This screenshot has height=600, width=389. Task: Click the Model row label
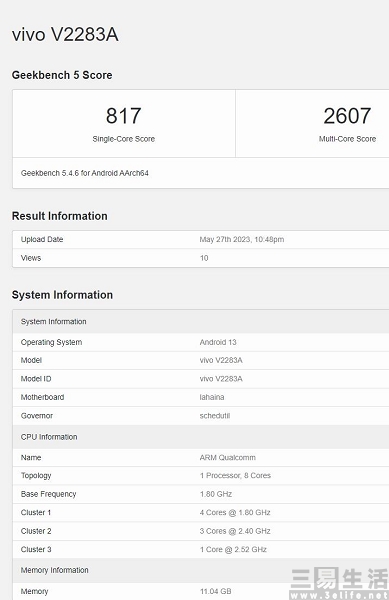click(x=31, y=360)
